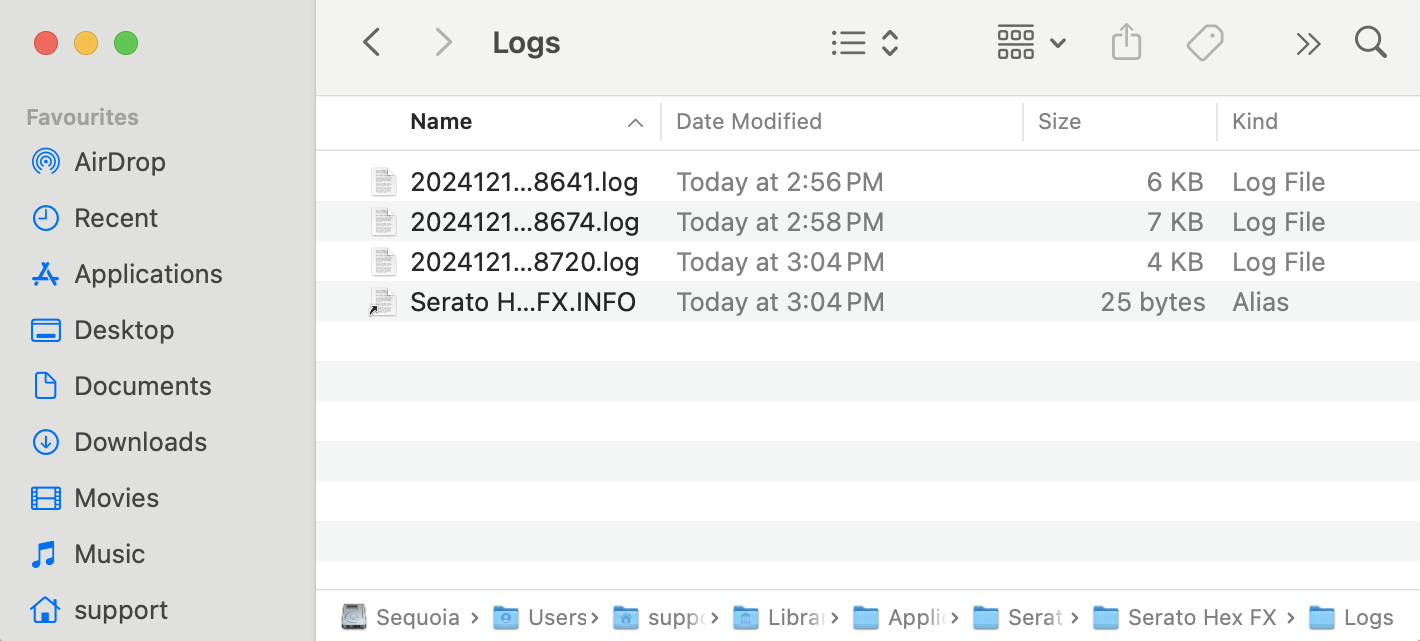Open Desktop in the sidebar
The image size is (1420, 641).
pos(102,330)
